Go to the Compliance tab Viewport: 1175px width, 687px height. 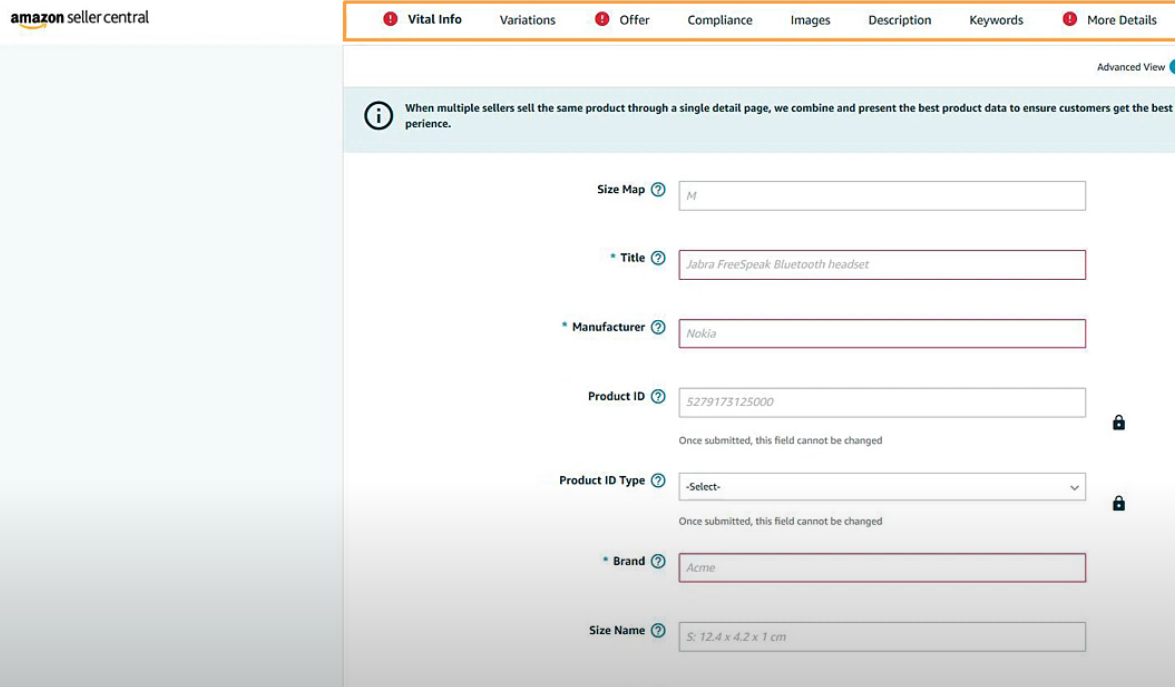pyautogui.click(x=720, y=20)
